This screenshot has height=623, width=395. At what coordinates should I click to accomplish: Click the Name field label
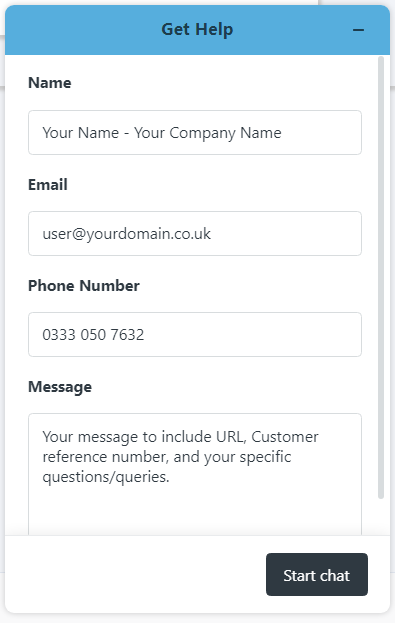click(x=50, y=83)
